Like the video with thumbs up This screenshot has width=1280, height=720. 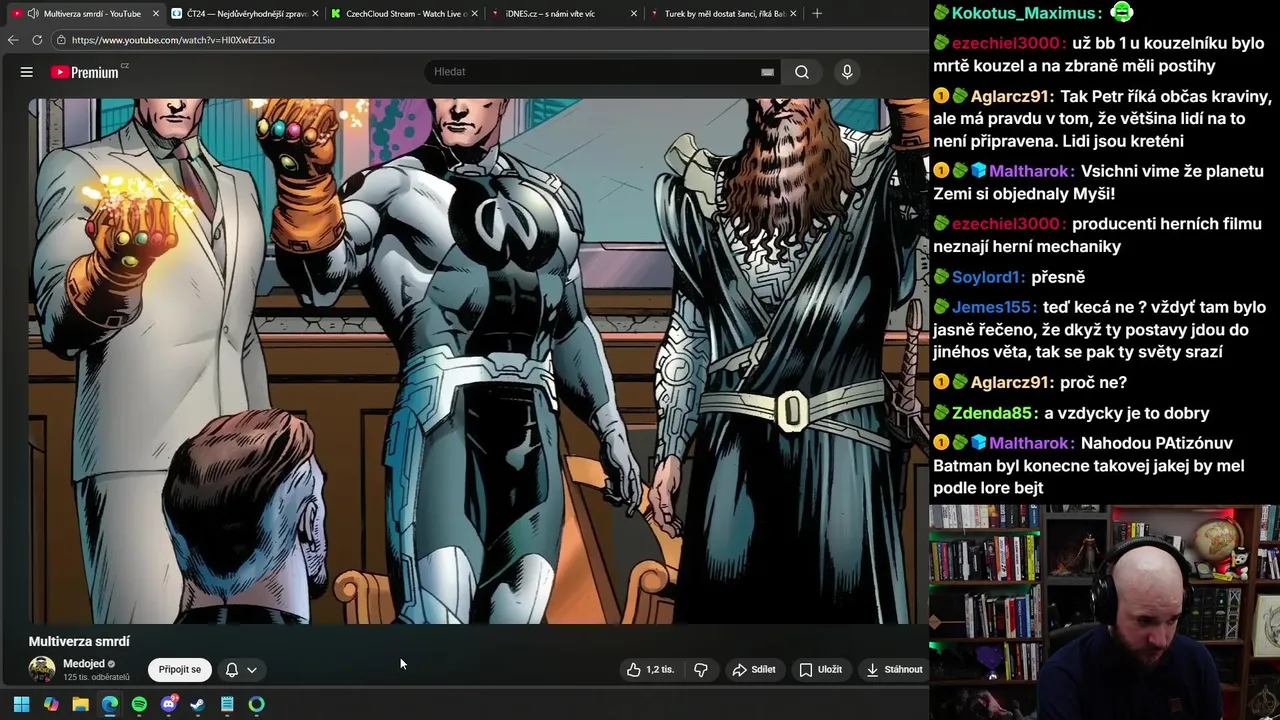tap(651, 670)
